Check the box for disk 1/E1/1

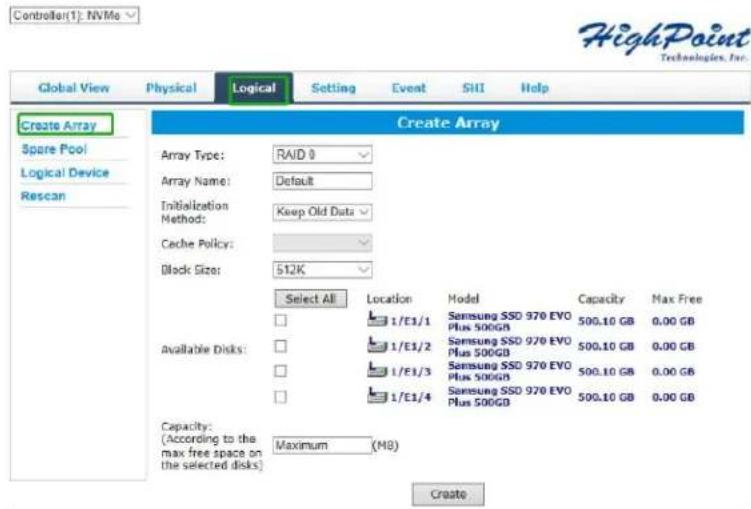(281, 320)
